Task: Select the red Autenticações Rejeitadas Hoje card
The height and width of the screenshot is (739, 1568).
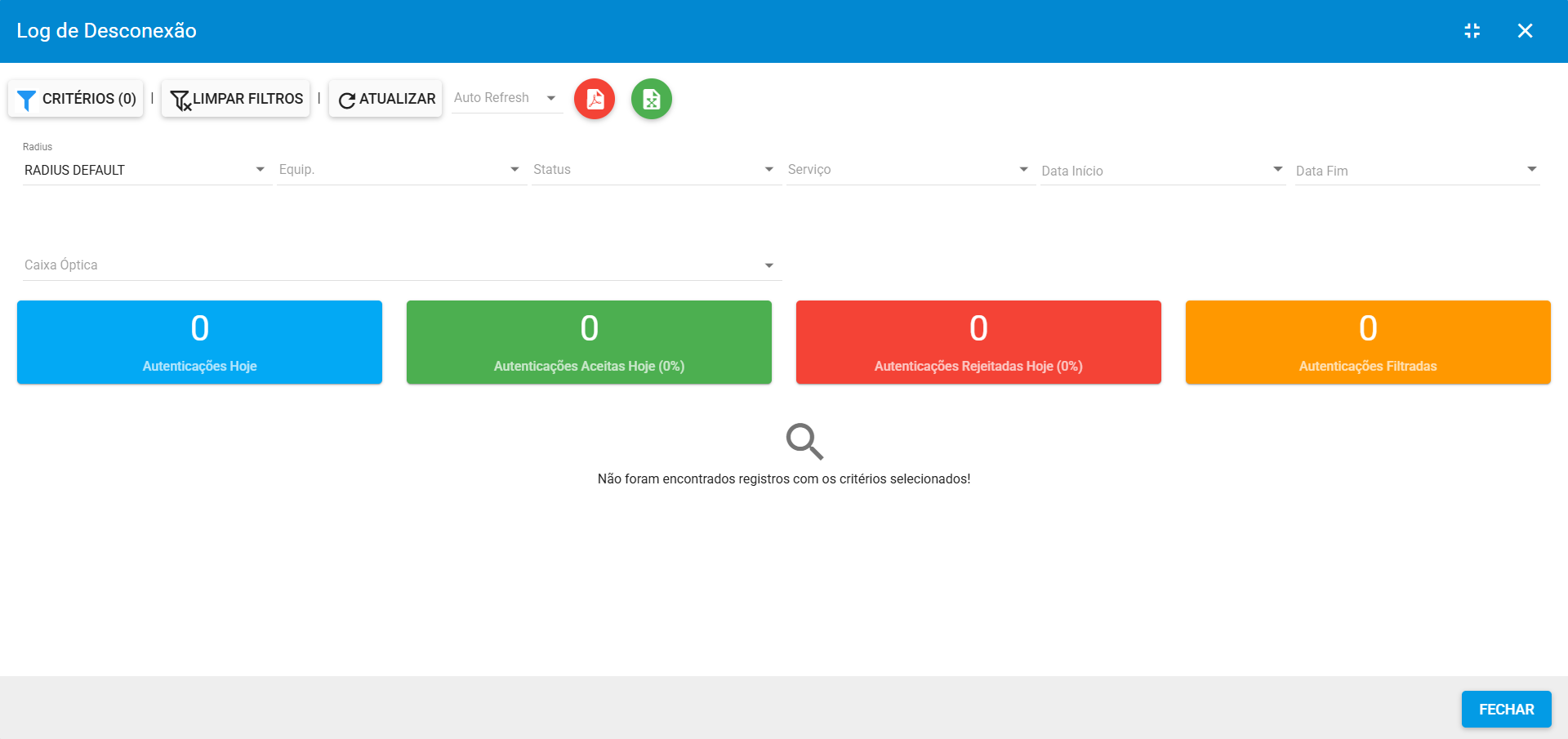Action: pos(978,342)
